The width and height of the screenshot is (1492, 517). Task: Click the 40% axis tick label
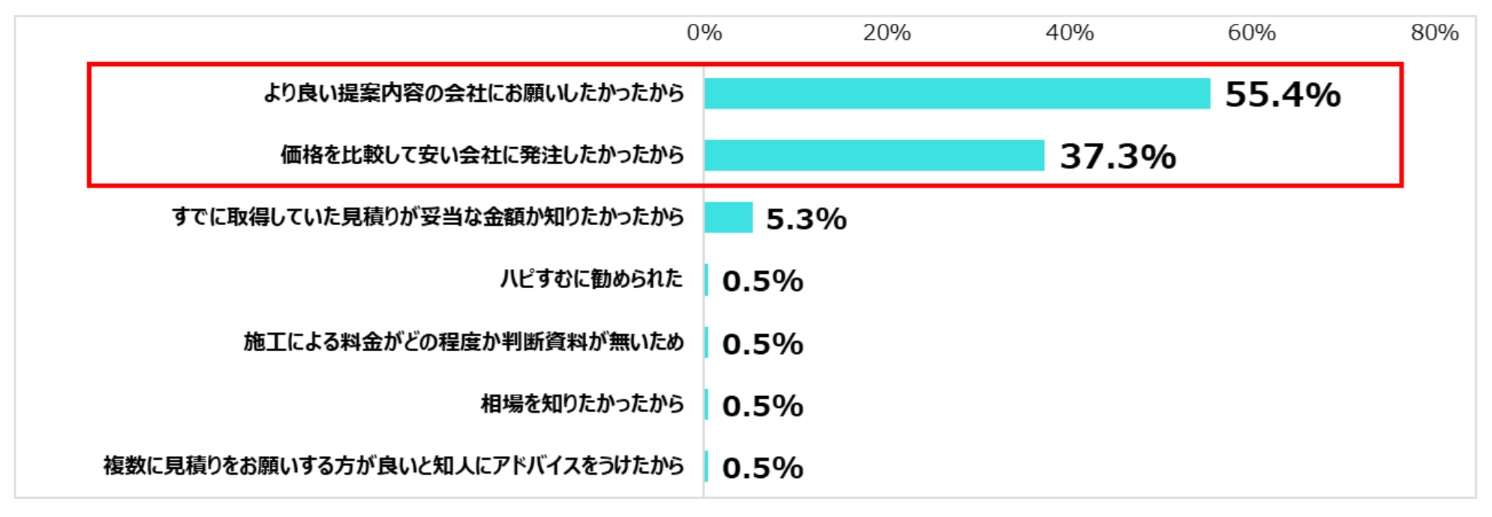pos(1069,33)
